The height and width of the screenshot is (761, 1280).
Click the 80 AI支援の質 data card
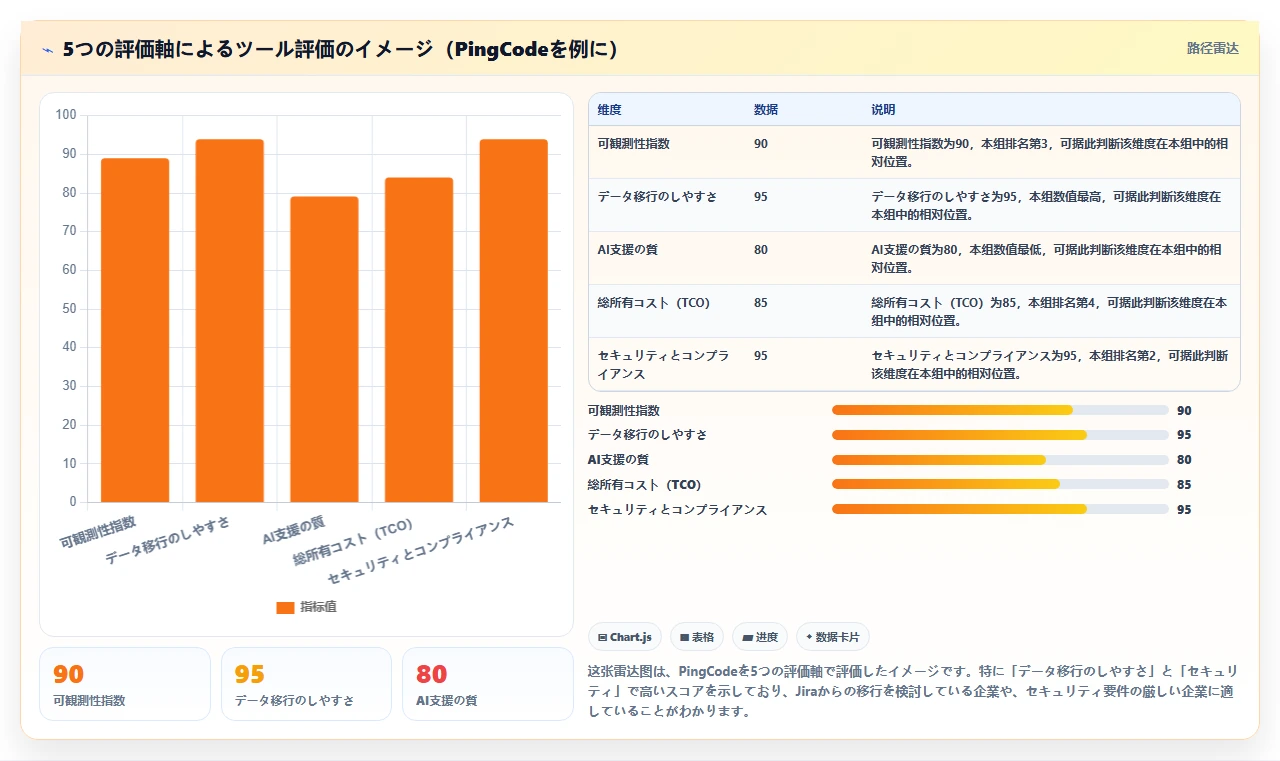[488, 684]
